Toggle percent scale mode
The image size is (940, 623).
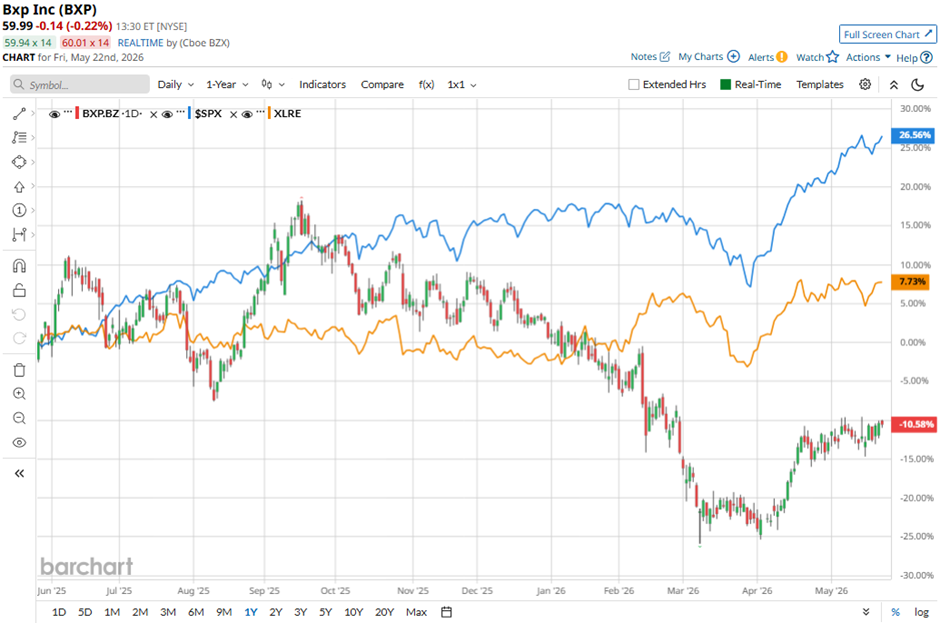(895, 612)
